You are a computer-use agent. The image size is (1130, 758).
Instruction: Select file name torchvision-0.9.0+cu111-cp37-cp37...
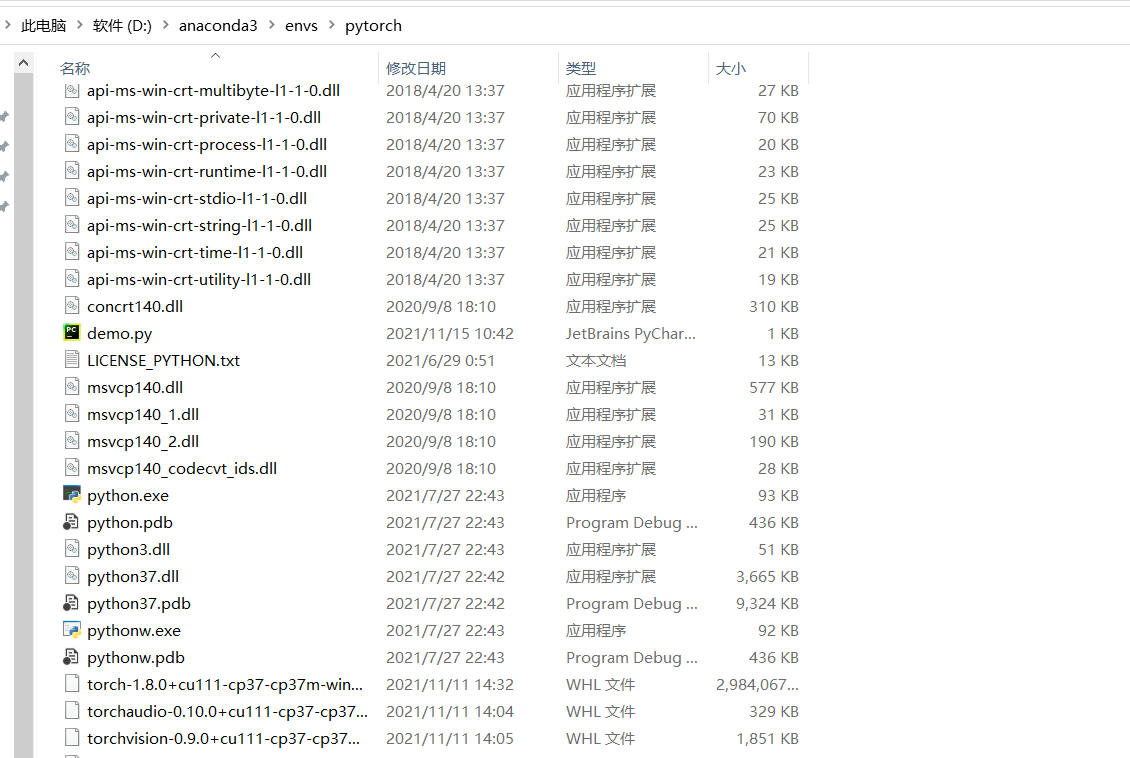(223, 739)
